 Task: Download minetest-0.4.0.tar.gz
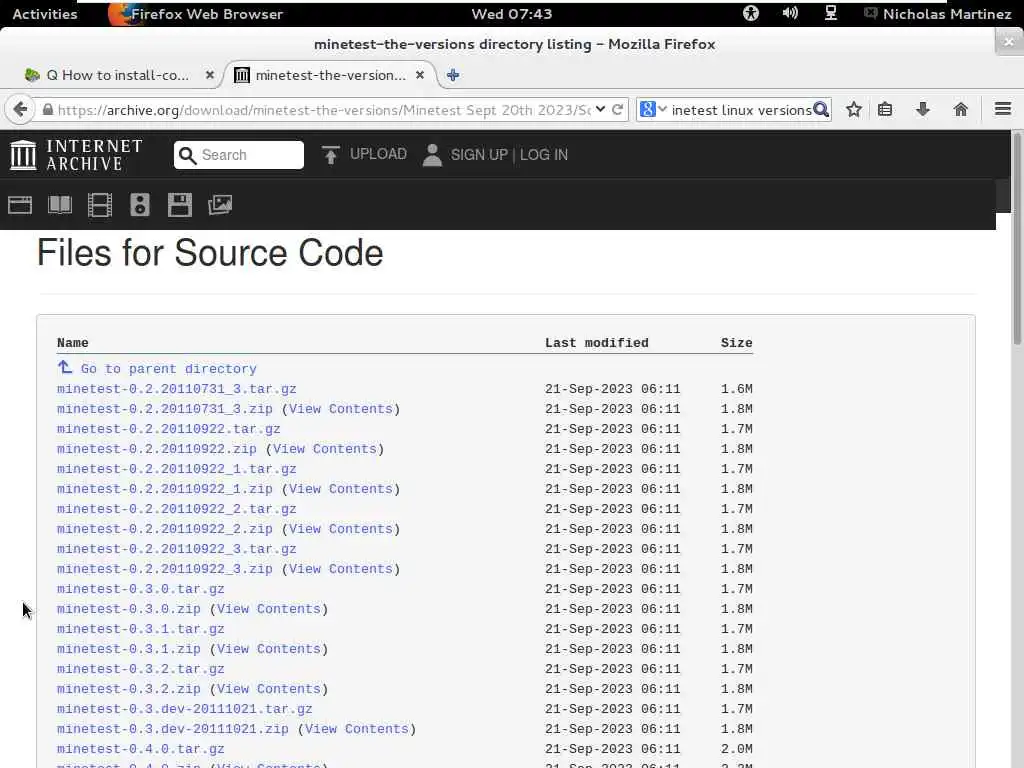140,749
